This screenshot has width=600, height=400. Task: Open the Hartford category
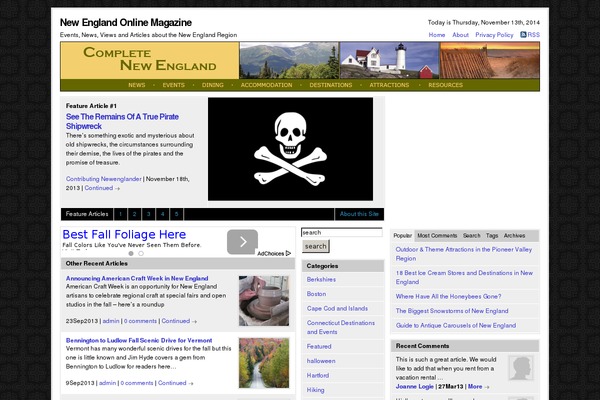(x=318, y=376)
